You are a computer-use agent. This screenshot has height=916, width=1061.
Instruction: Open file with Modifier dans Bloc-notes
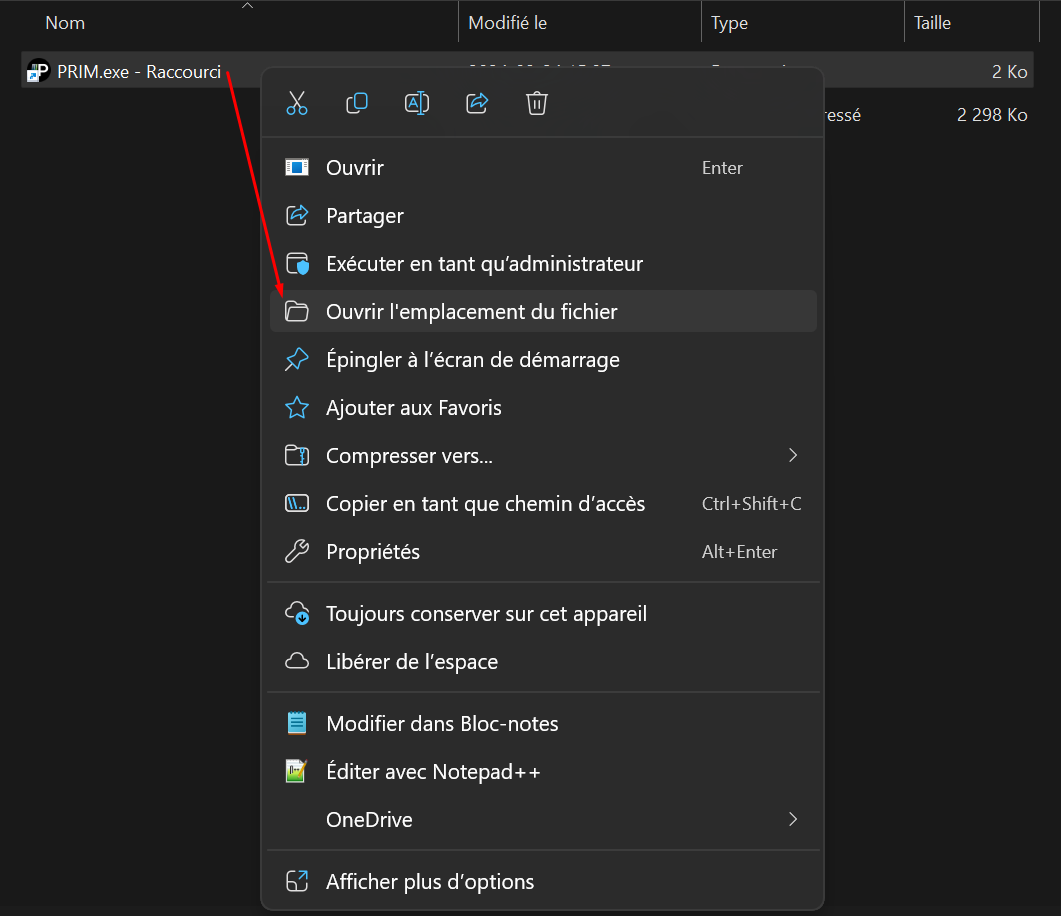[442, 724]
